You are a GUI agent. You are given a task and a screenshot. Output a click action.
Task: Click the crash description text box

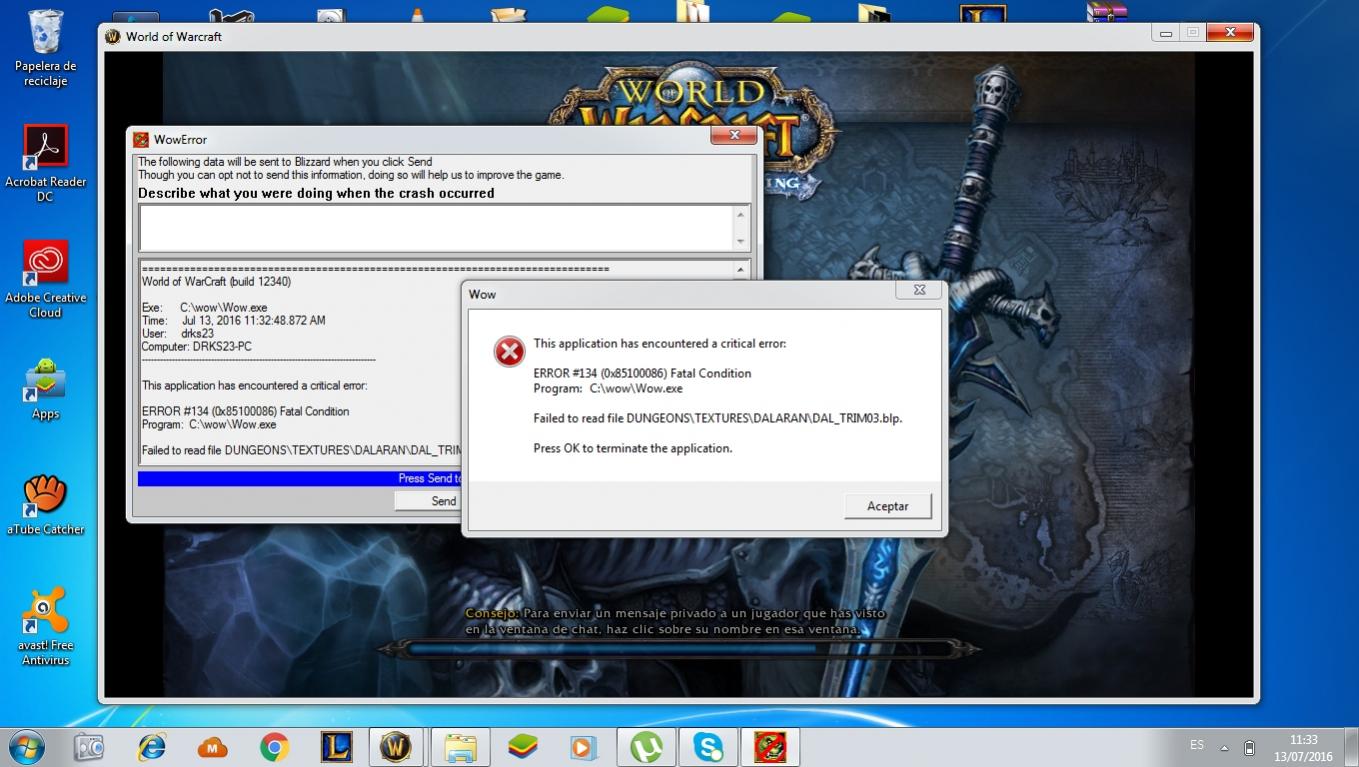(x=437, y=228)
